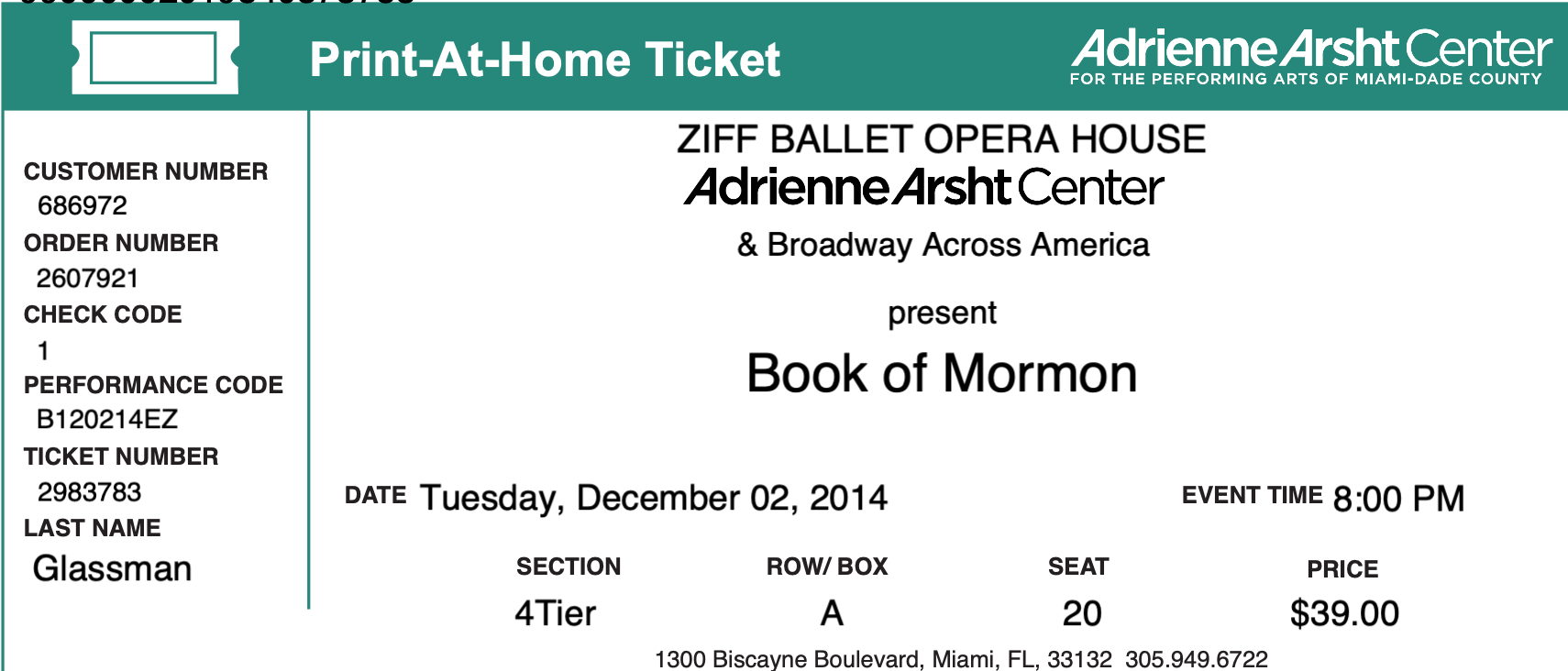Select the order number 2607921

point(87,278)
